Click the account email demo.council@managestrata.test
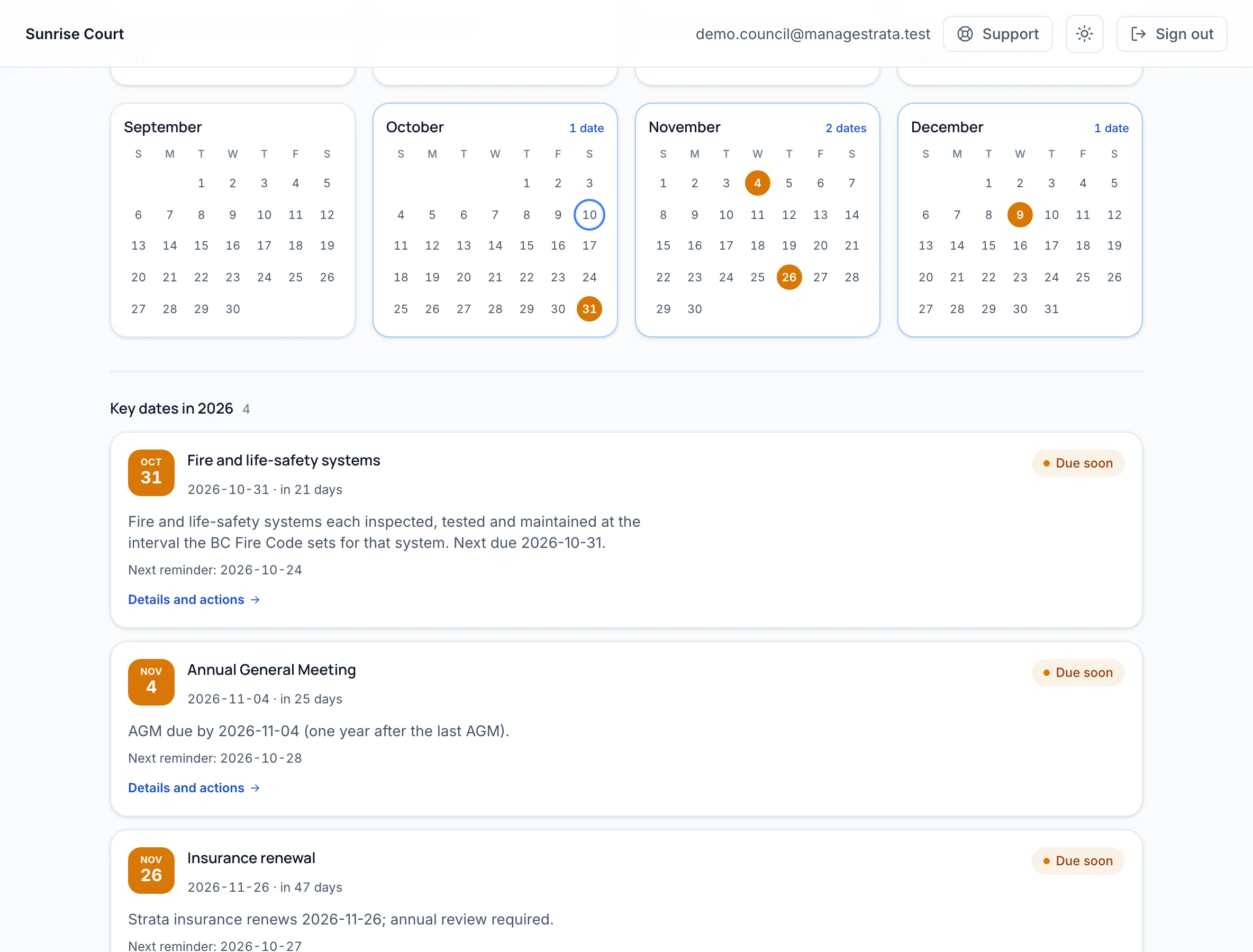The width and height of the screenshot is (1253, 952). click(x=812, y=34)
